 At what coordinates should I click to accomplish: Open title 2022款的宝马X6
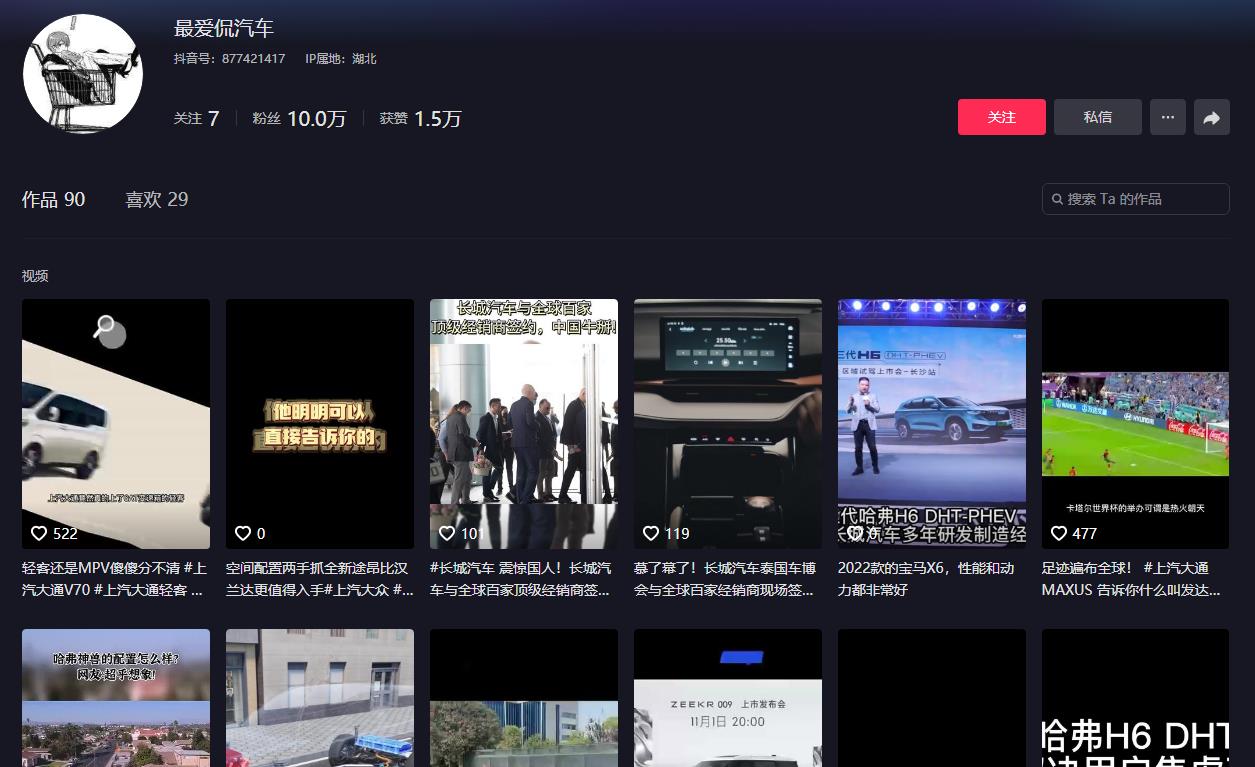point(927,579)
